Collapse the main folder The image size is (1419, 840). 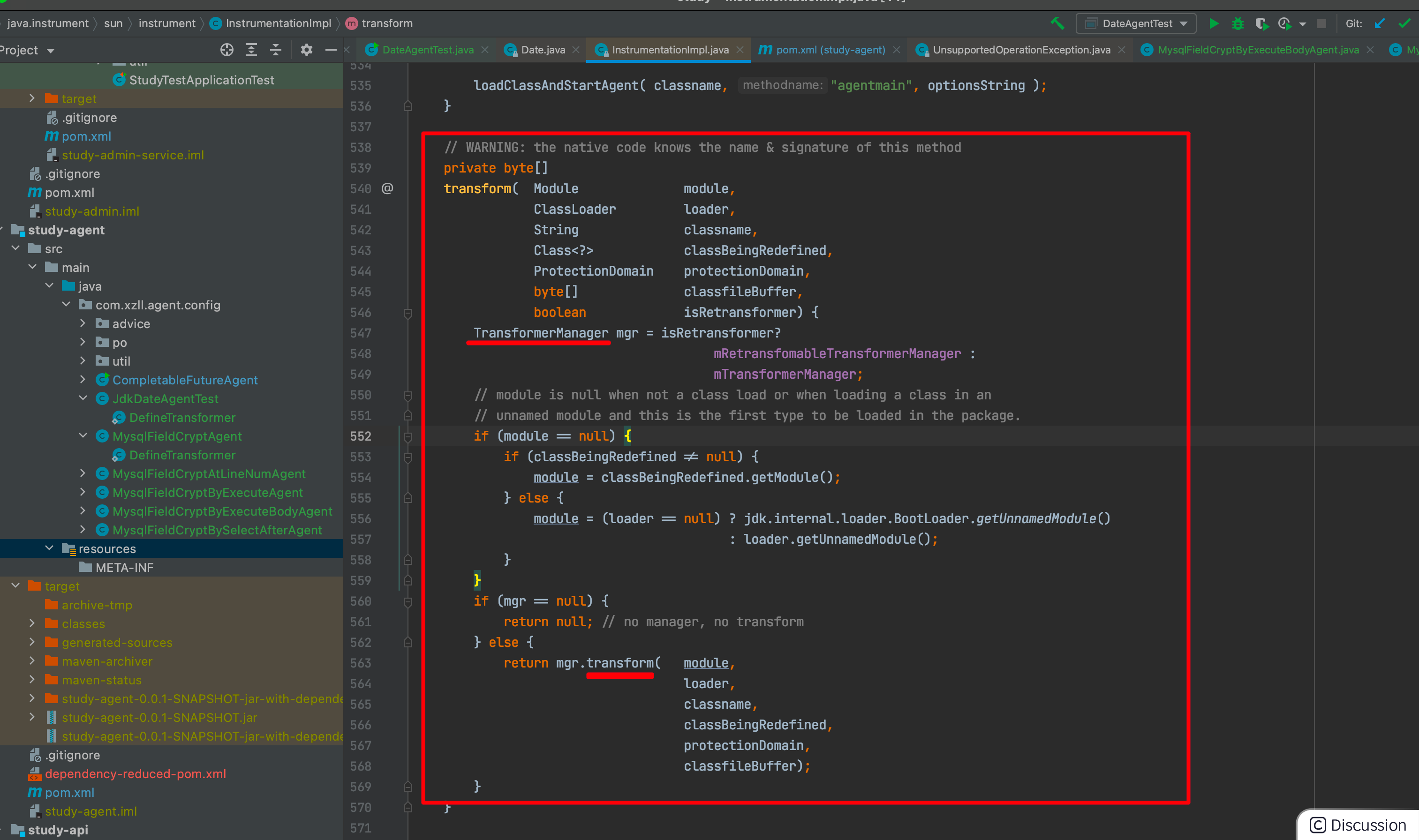[32, 267]
